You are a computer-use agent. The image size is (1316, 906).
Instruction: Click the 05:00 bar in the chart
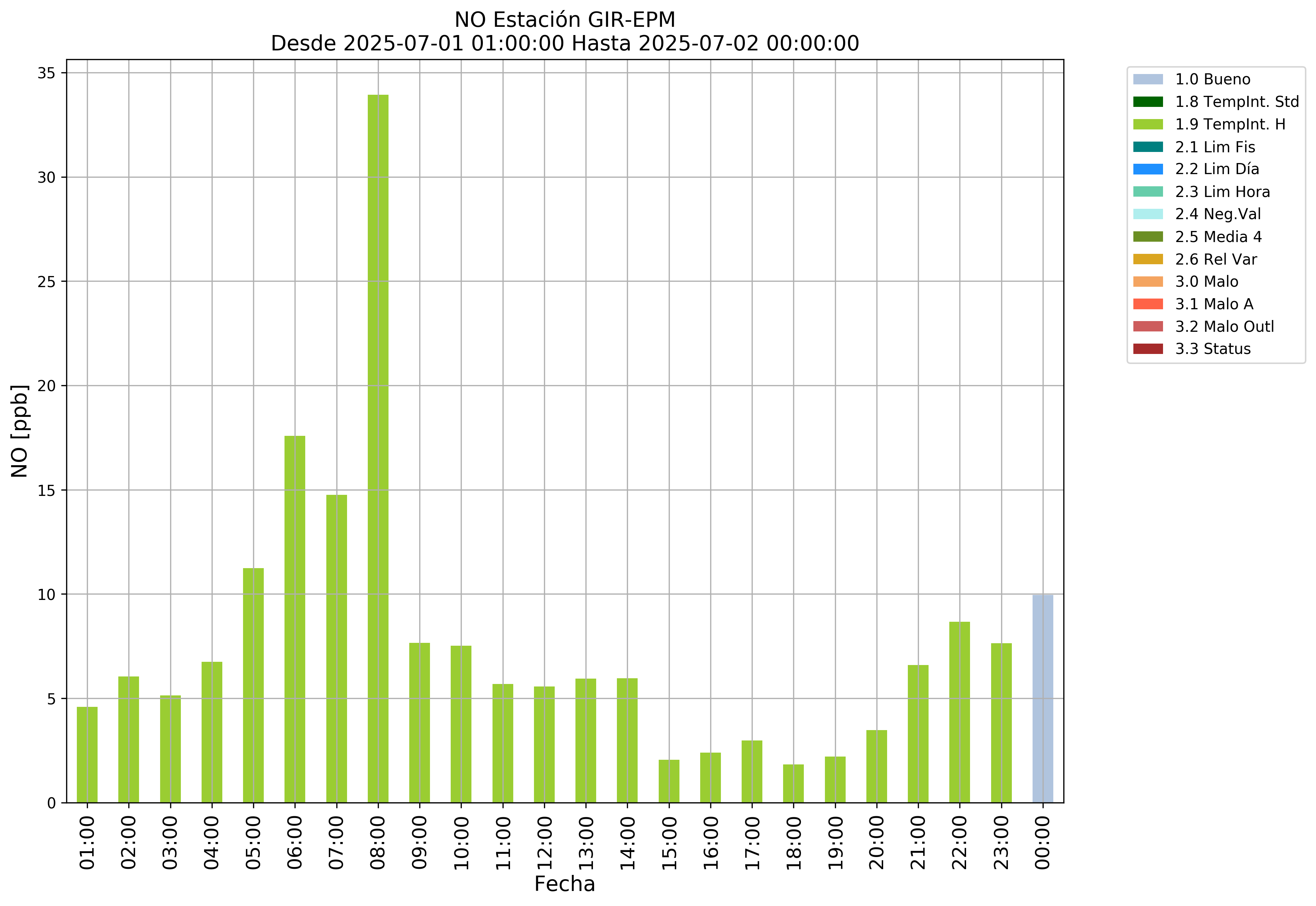(253, 685)
